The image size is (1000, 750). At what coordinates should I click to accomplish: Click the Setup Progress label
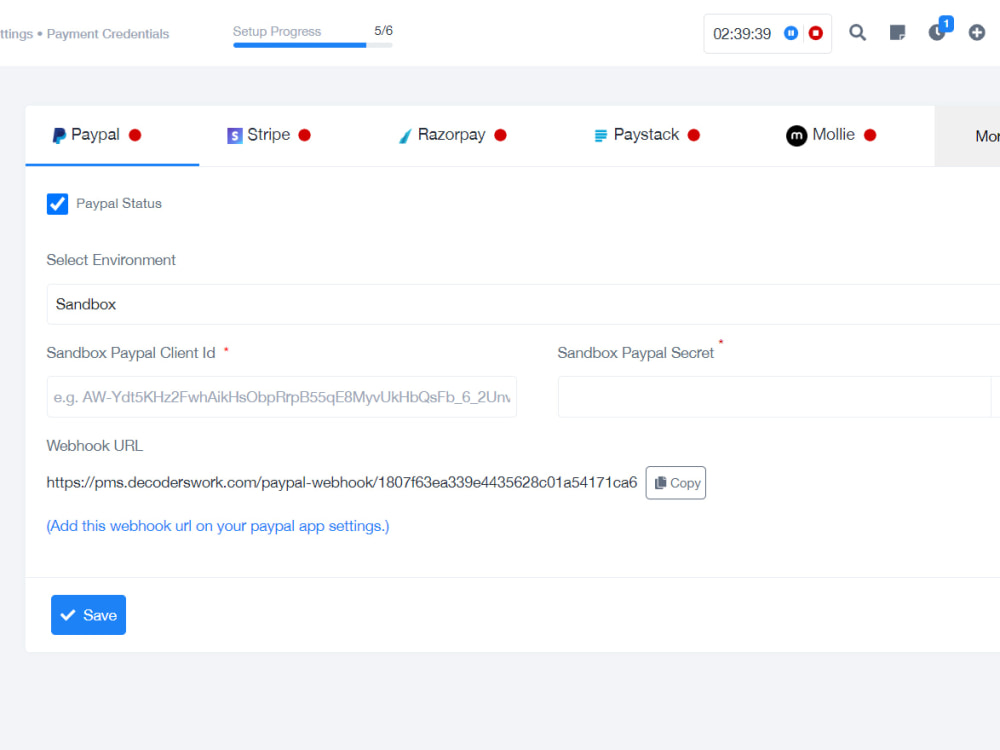[277, 31]
